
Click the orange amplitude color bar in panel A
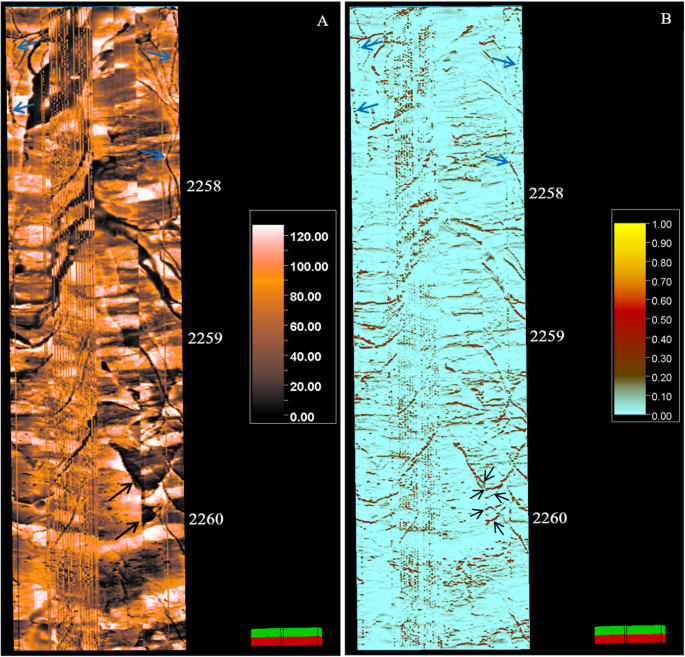point(268,319)
